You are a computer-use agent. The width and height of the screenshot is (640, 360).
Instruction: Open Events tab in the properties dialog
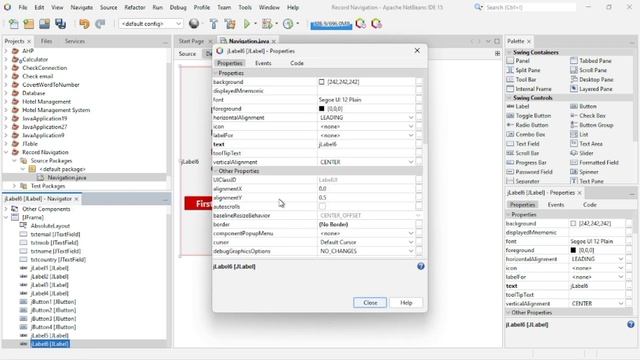coord(263,63)
